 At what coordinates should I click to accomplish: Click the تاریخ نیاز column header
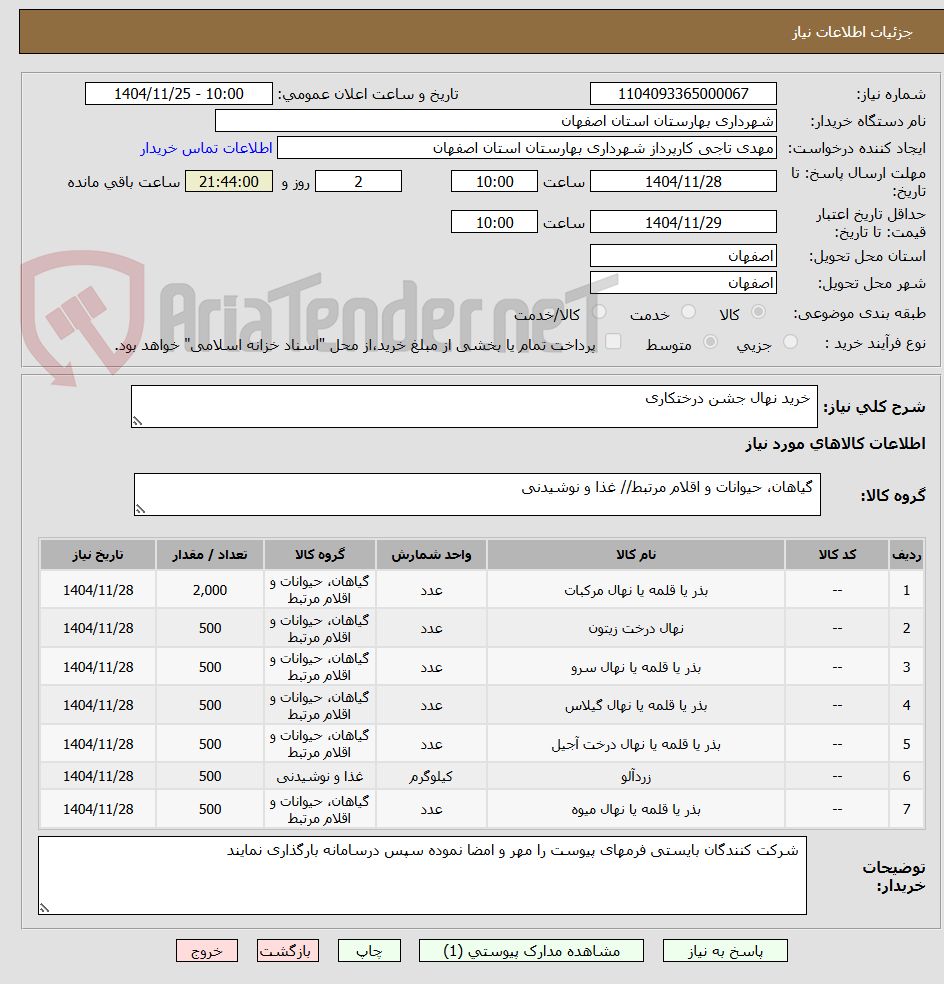pos(98,555)
